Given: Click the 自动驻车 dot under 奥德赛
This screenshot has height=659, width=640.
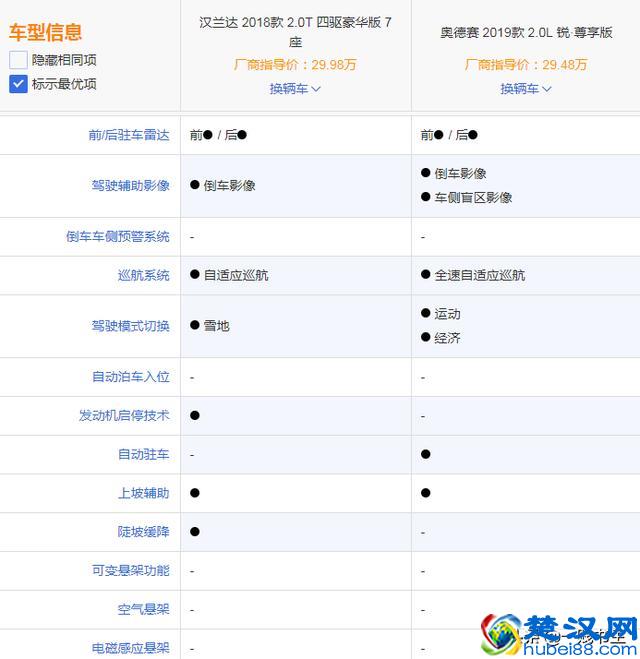Looking at the screenshot, I should pyautogui.click(x=425, y=454).
